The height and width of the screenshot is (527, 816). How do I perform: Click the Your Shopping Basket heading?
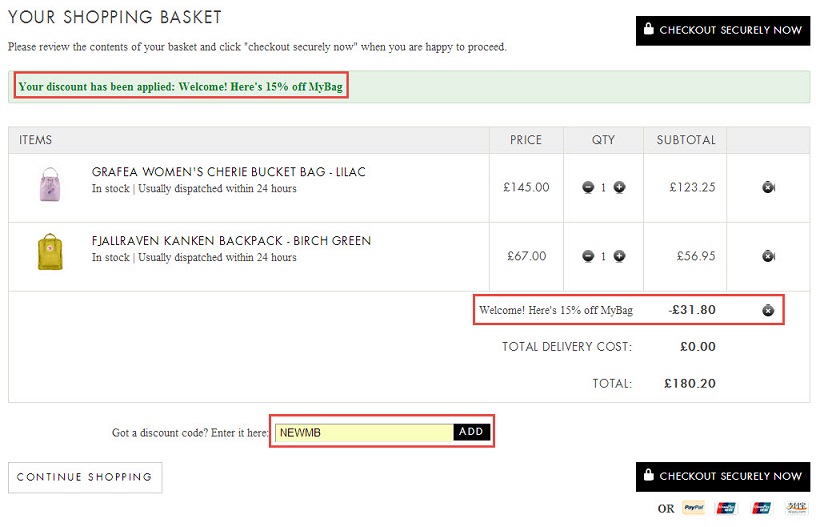click(114, 17)
